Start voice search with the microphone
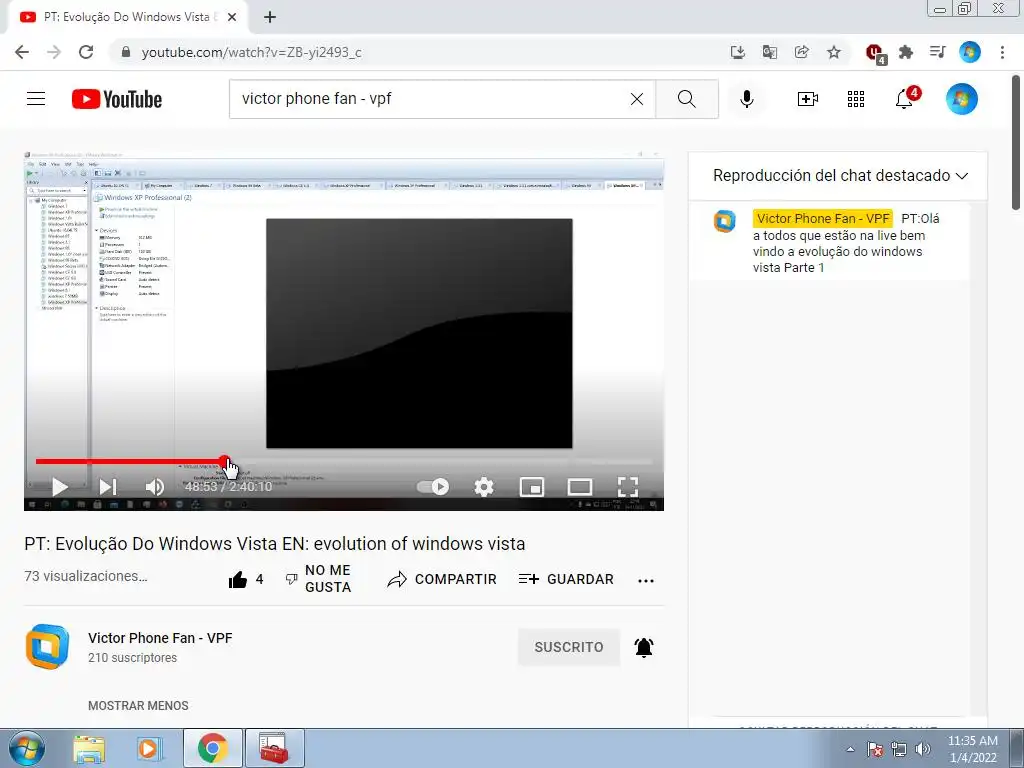 746,99
